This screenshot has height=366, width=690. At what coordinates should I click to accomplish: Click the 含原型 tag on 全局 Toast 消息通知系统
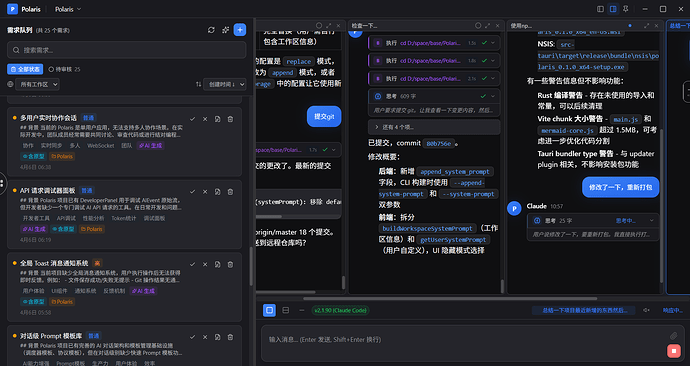coord(33,302)
